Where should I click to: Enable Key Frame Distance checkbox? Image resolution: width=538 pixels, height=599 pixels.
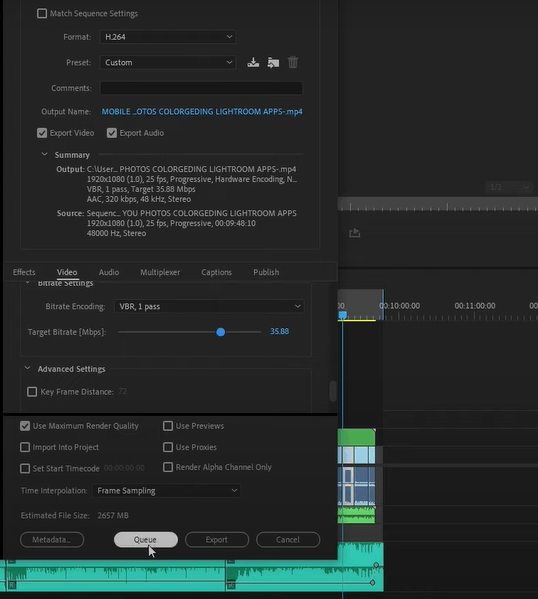coord(32,392)
